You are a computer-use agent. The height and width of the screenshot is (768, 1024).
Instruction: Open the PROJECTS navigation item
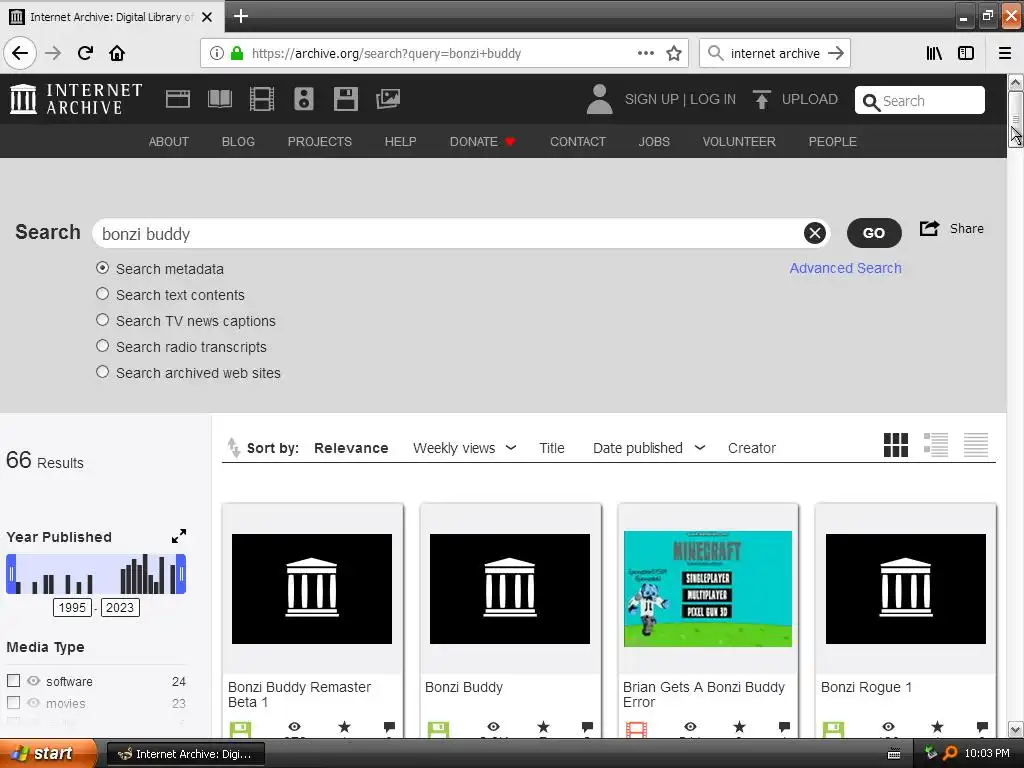click(320, 142)
